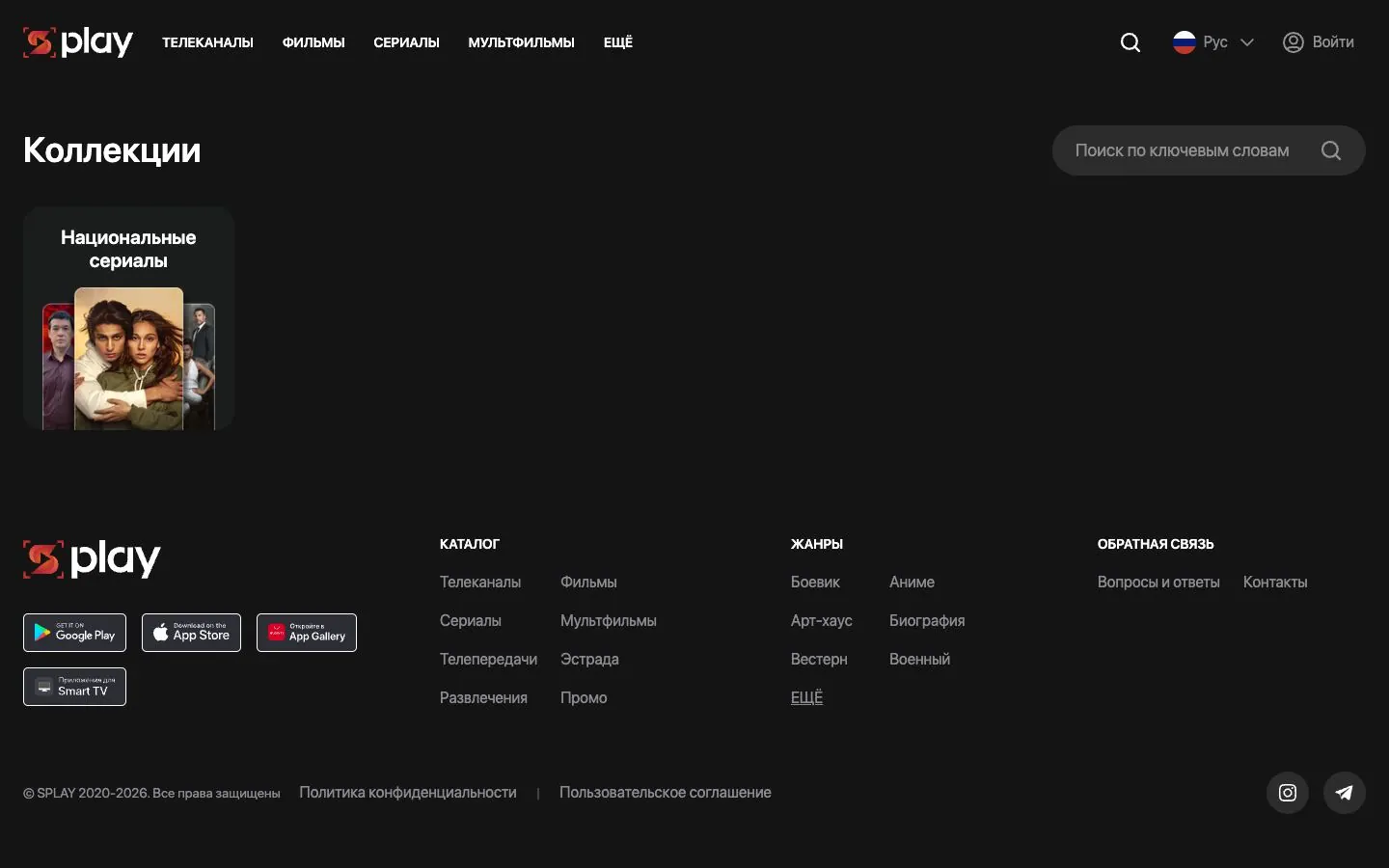The image size is (1389, 868).
Task: Open the Национальные сериалы collection card
Action: point(129,318)
